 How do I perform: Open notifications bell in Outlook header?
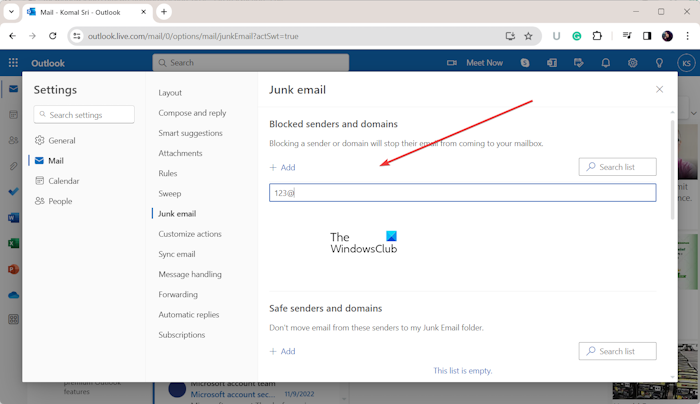(x=606, y=63)
